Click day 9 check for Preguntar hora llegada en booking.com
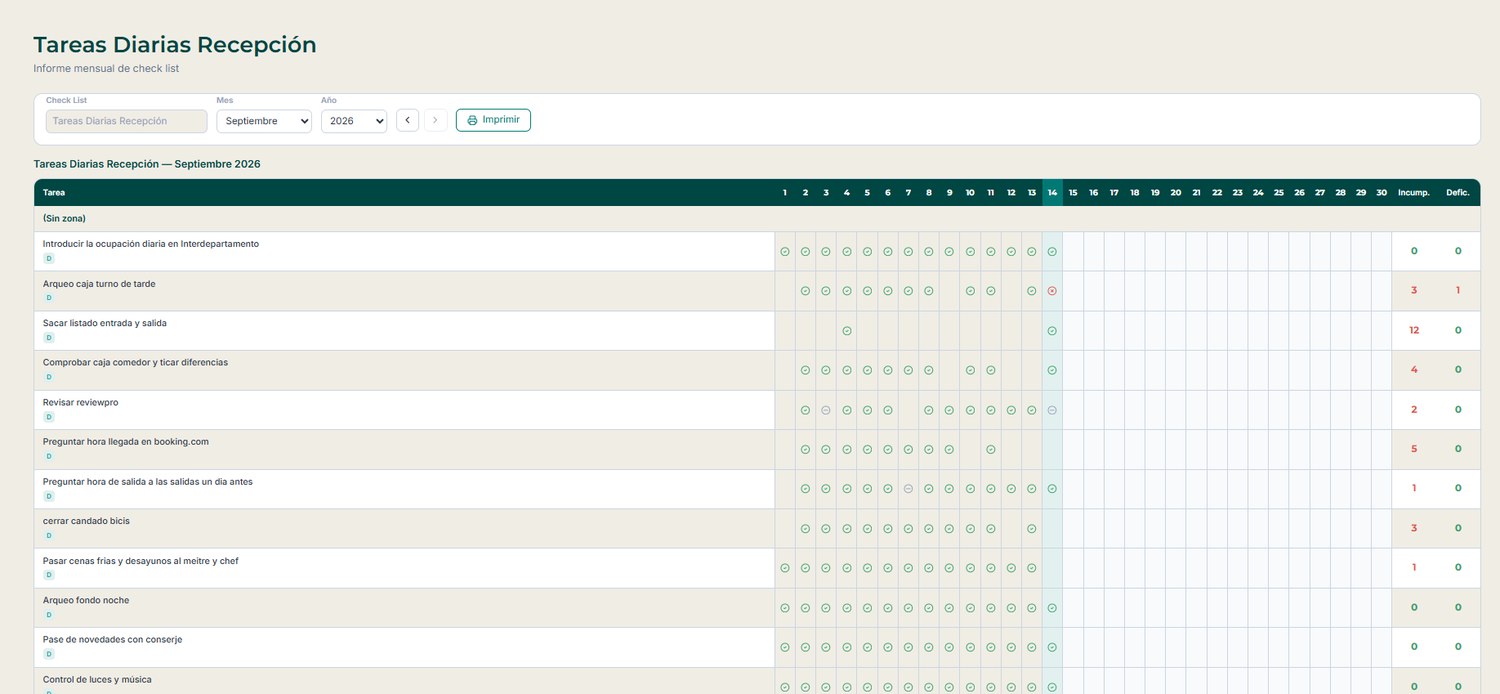The height and width of the screenshot is (694, 1500). point(949,450)
